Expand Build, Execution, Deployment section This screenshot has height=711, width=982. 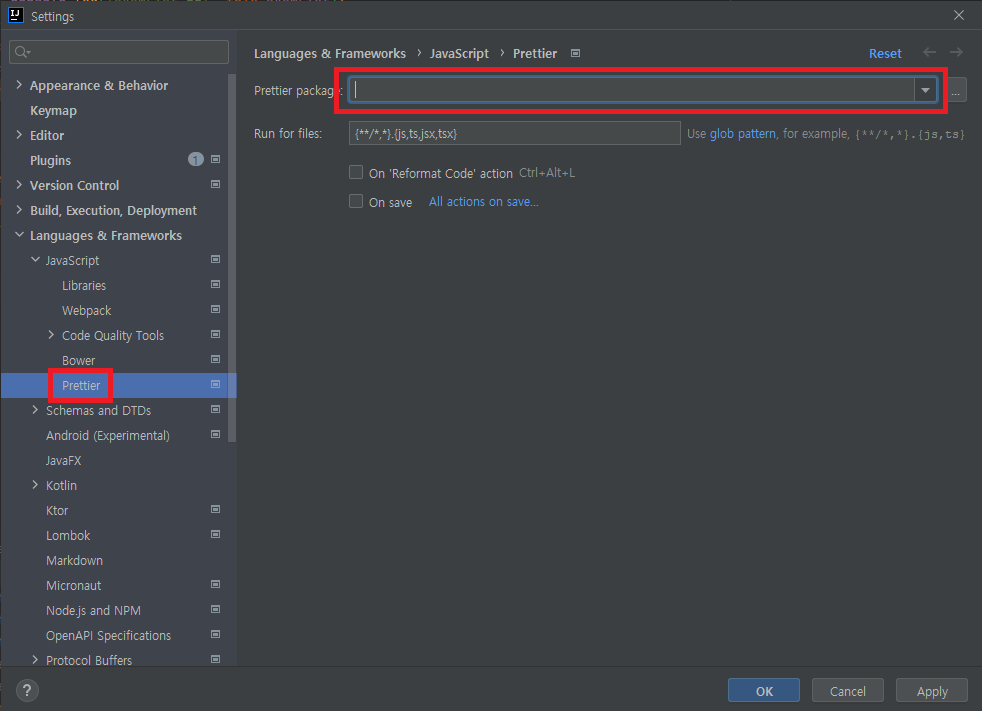coord(19,210)
